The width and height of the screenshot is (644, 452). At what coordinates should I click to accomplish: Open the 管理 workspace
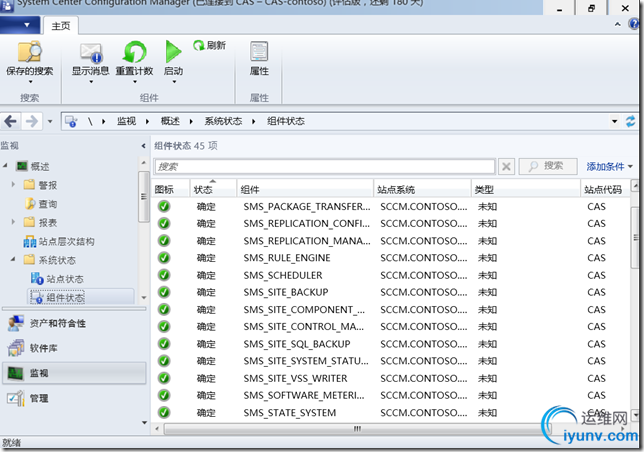74,398
